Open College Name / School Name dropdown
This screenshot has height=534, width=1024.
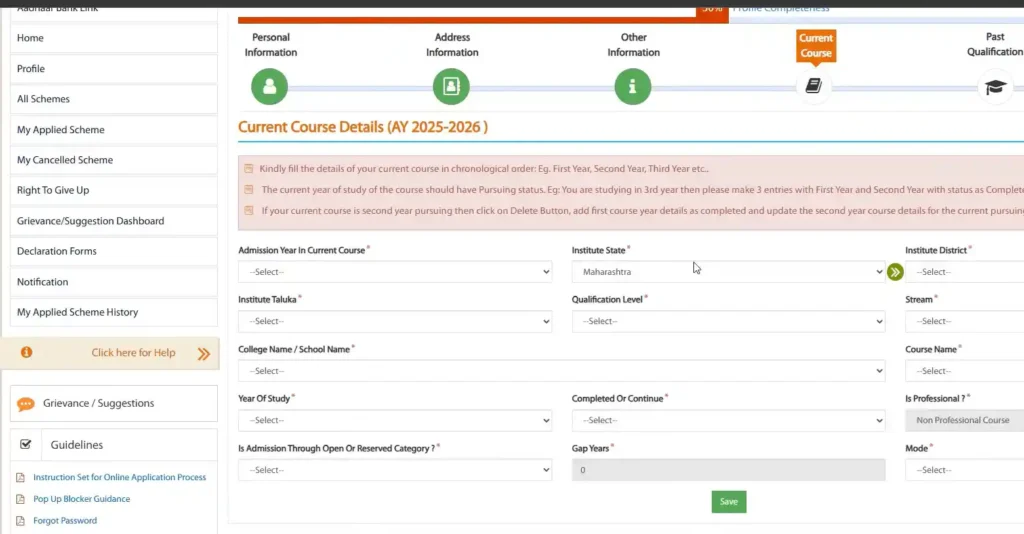561,371
